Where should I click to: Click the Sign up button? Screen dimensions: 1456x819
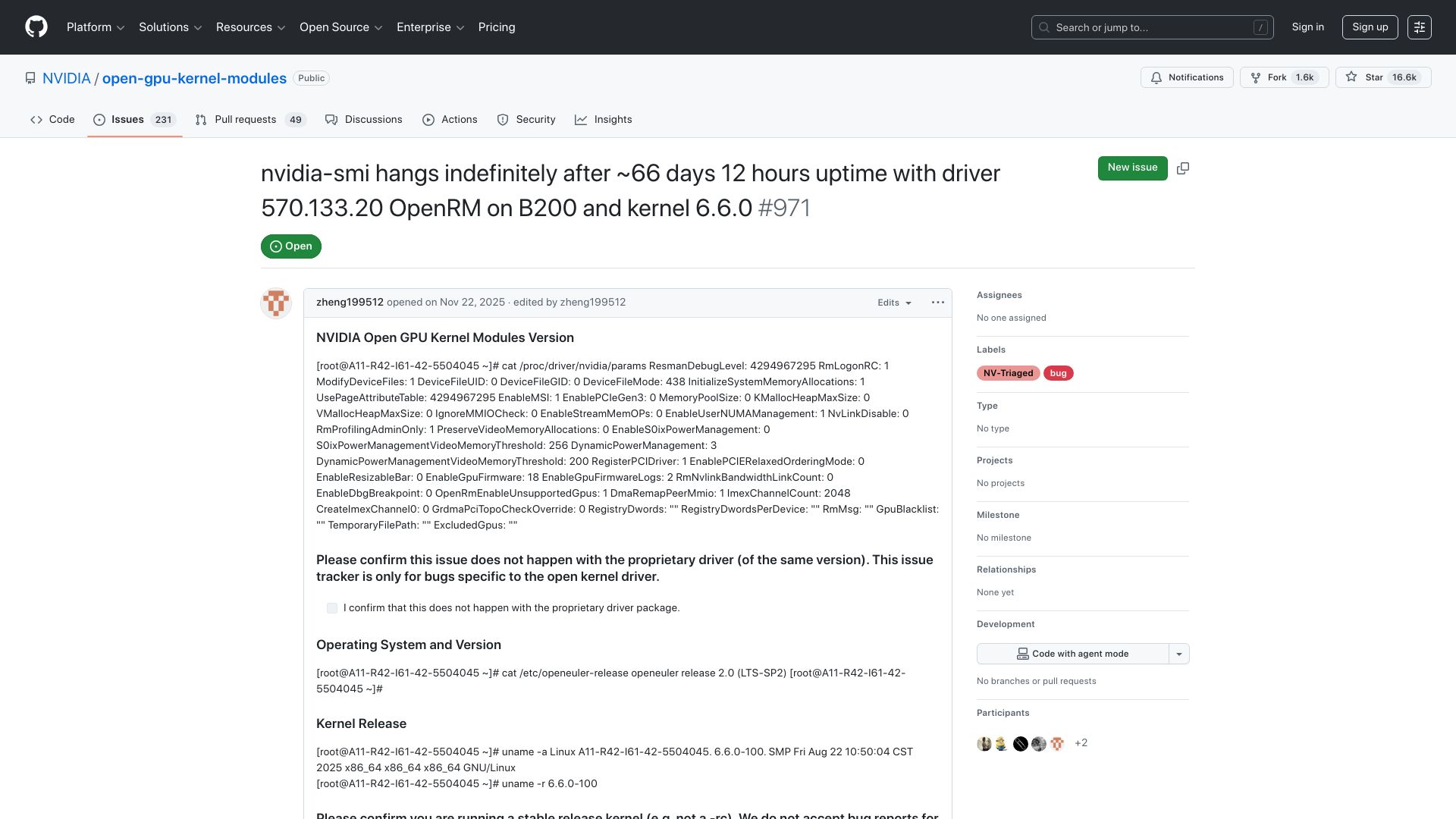pyautogui.click(x=1370, y=27)
